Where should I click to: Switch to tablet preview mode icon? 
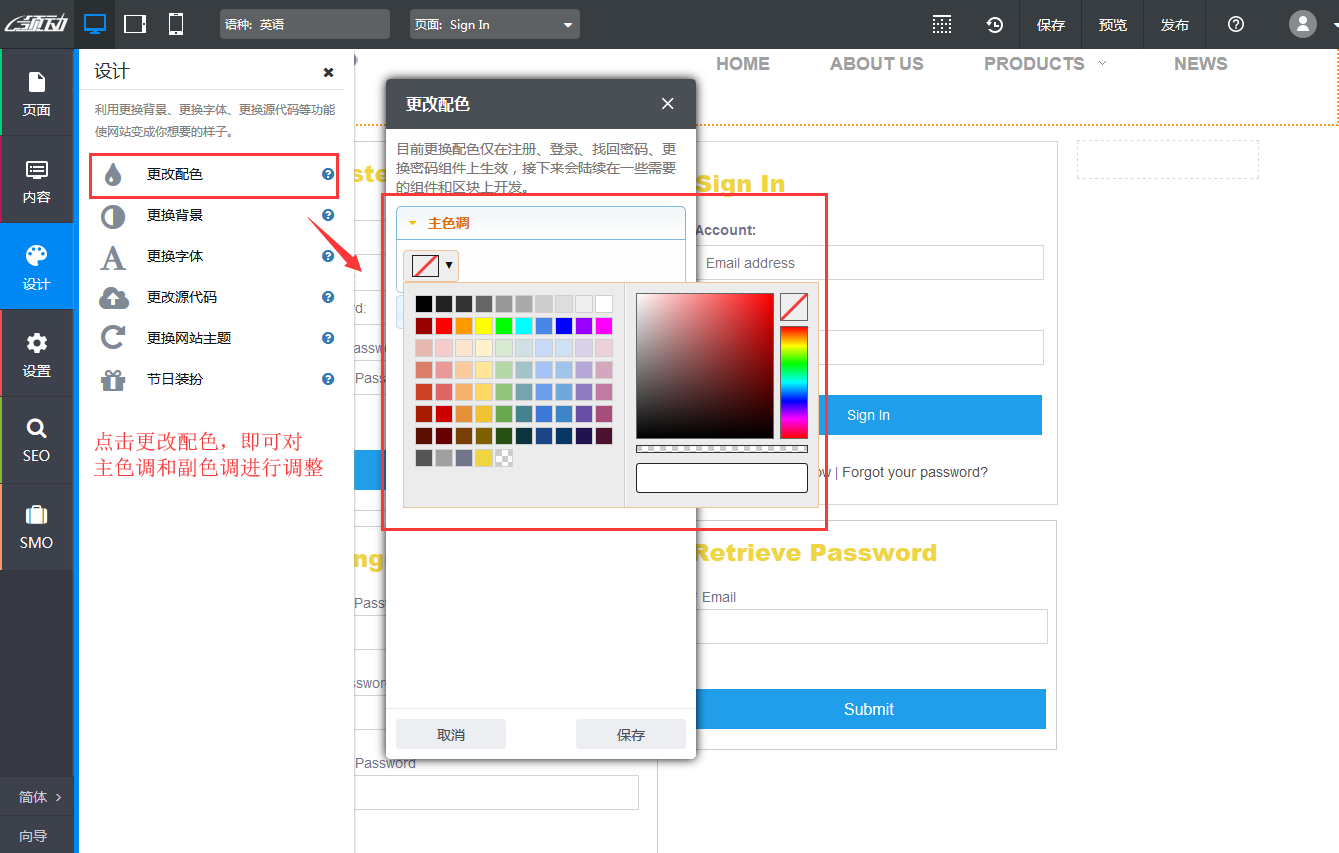tap(135, 24)
